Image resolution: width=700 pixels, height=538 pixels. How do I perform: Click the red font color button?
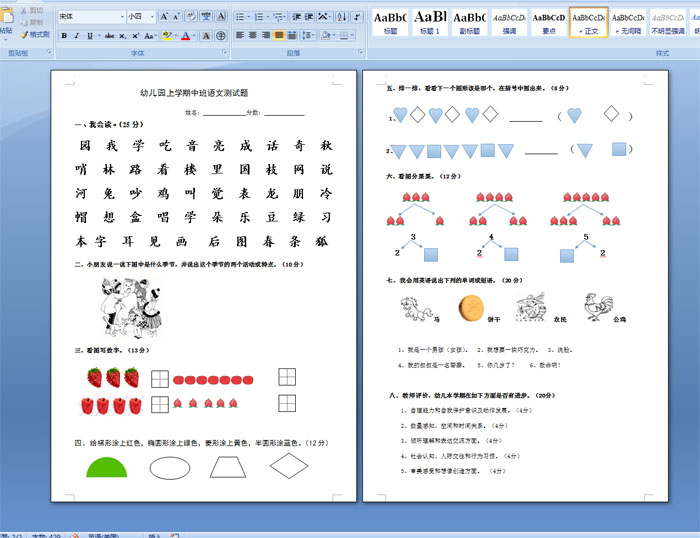[x=186, y=36]
